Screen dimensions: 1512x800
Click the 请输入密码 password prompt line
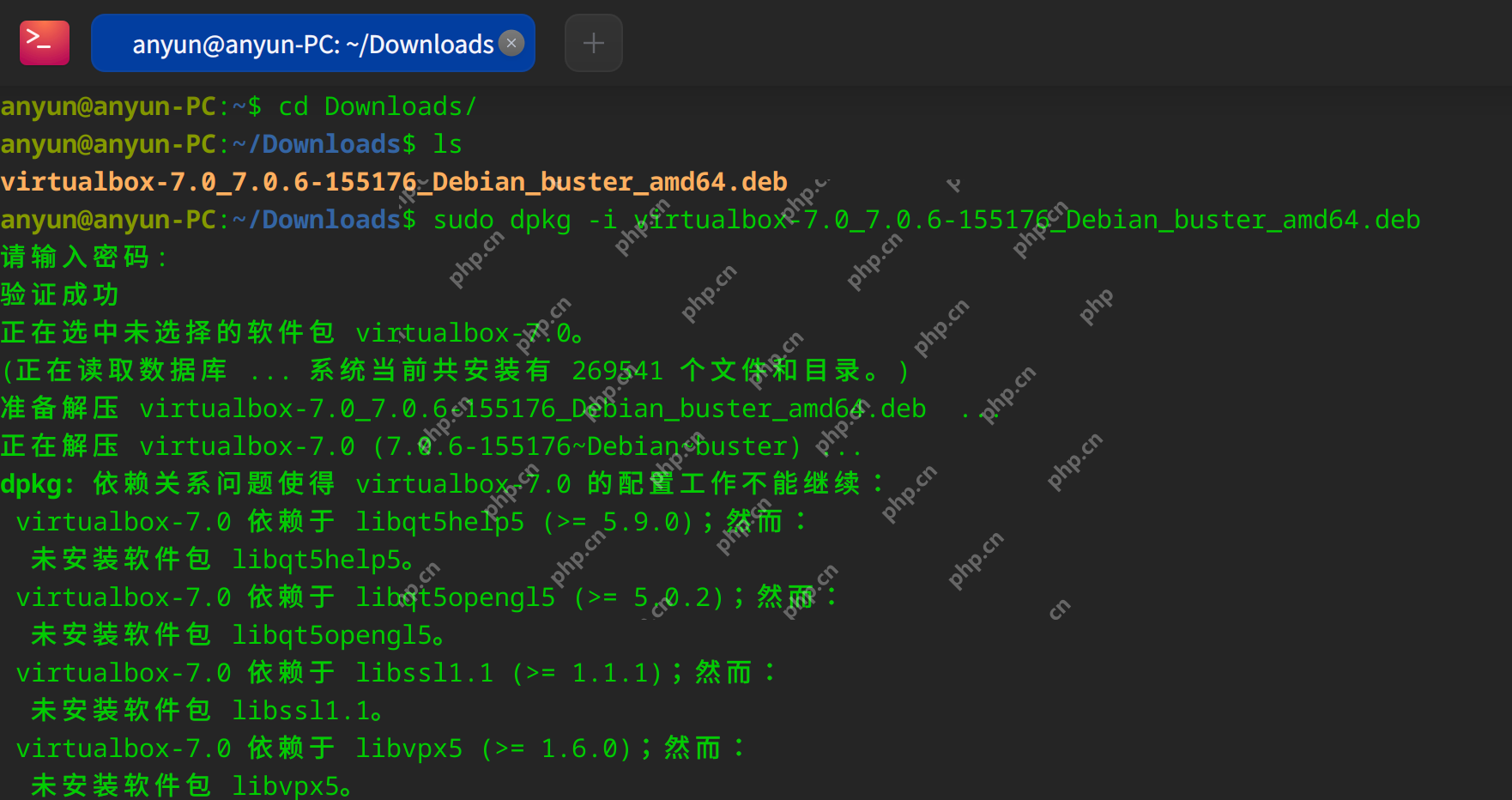(83, 257)
